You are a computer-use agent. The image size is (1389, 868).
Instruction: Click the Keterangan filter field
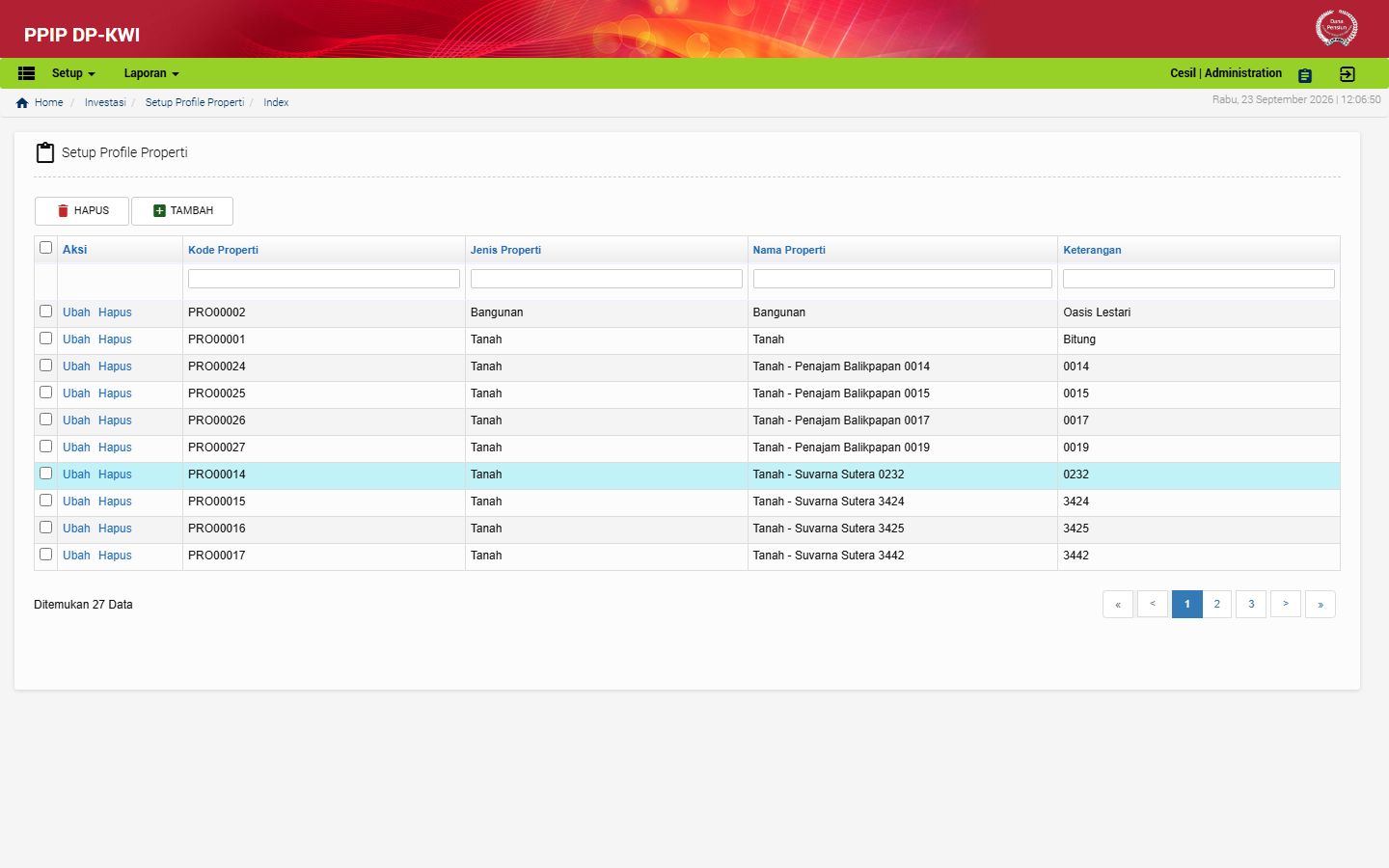(1199, 279)
